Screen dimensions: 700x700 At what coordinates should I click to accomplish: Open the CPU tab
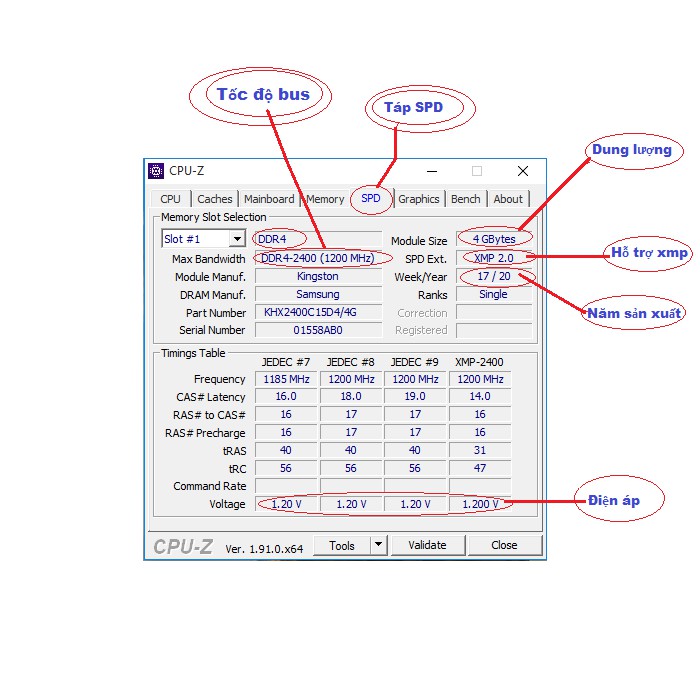coord(171,199)
